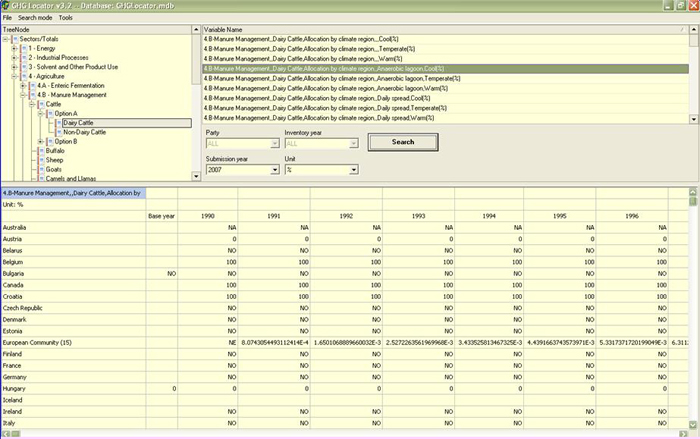Click the Goats tree node icon
This screenshot has width=700, height=439.
(41, 169)
